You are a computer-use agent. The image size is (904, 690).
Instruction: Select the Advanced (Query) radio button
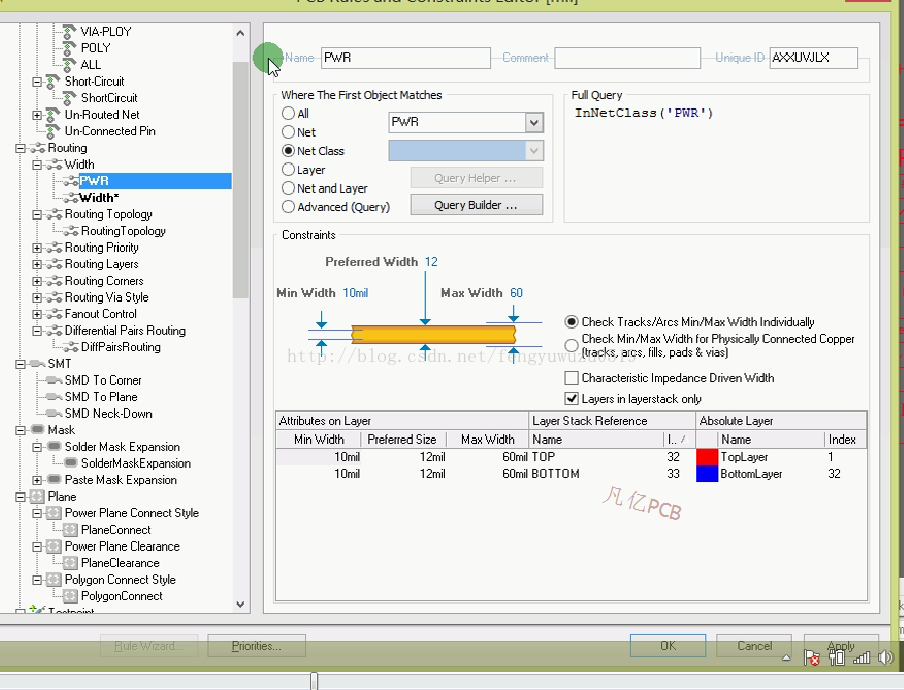288,206
